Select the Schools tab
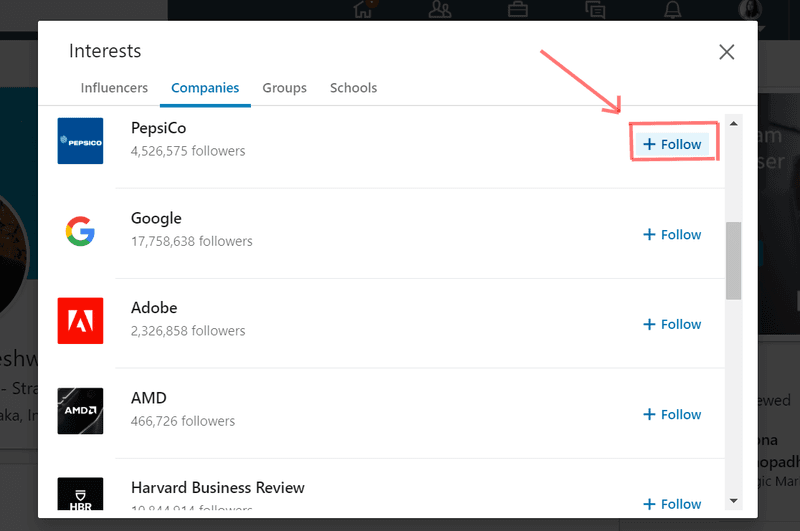This screenshot has width=800, height=531. tap(354, 88)
